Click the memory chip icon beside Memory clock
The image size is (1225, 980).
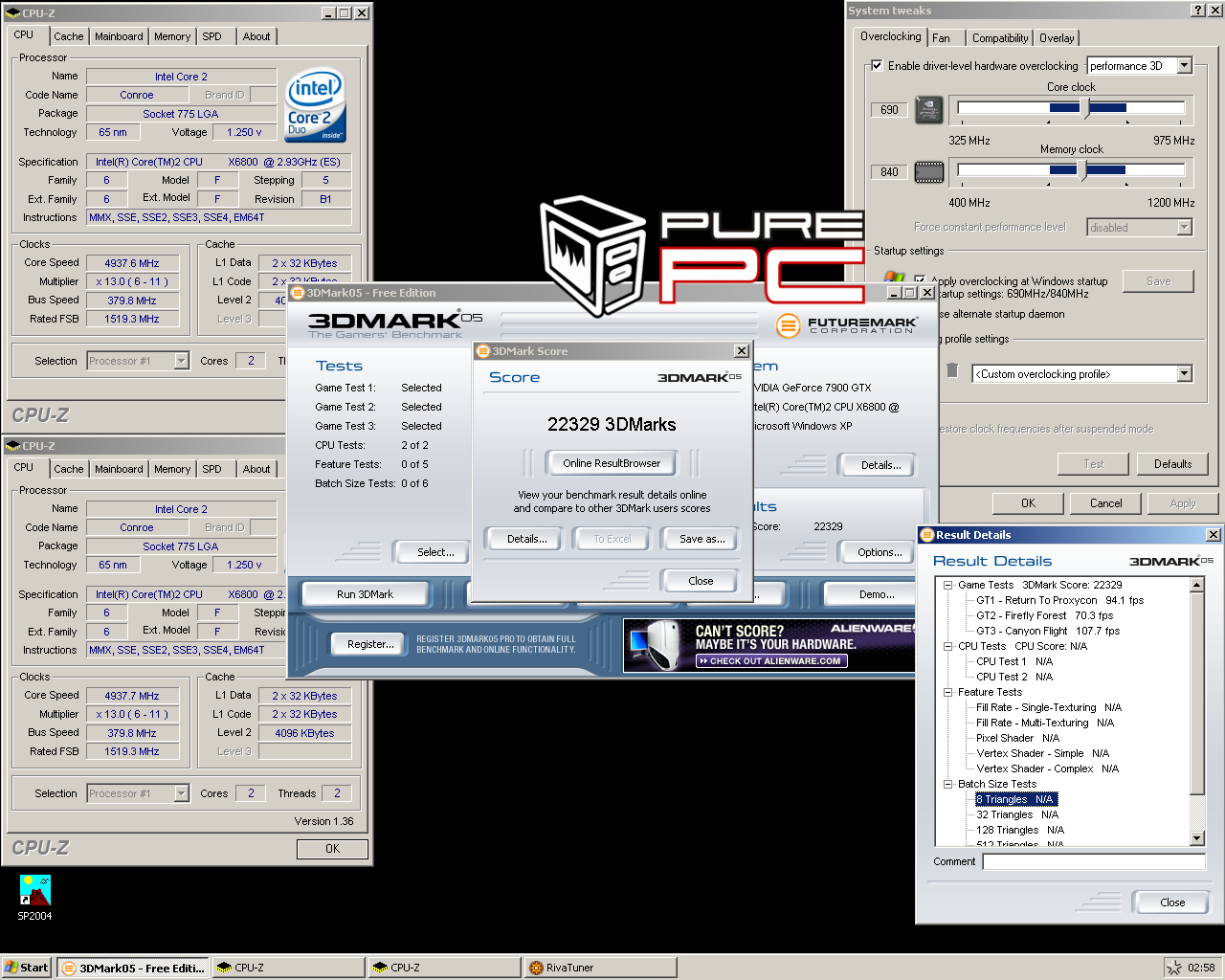click(929, 172)
